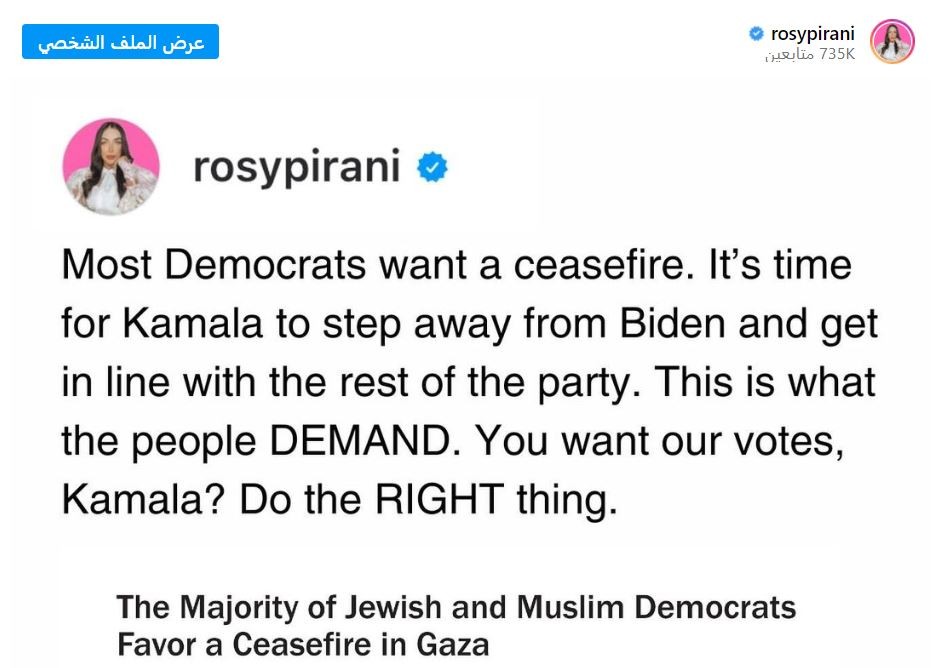
Task: Click the capitalized word RIGHT in post
Action: tap(440, 499)
